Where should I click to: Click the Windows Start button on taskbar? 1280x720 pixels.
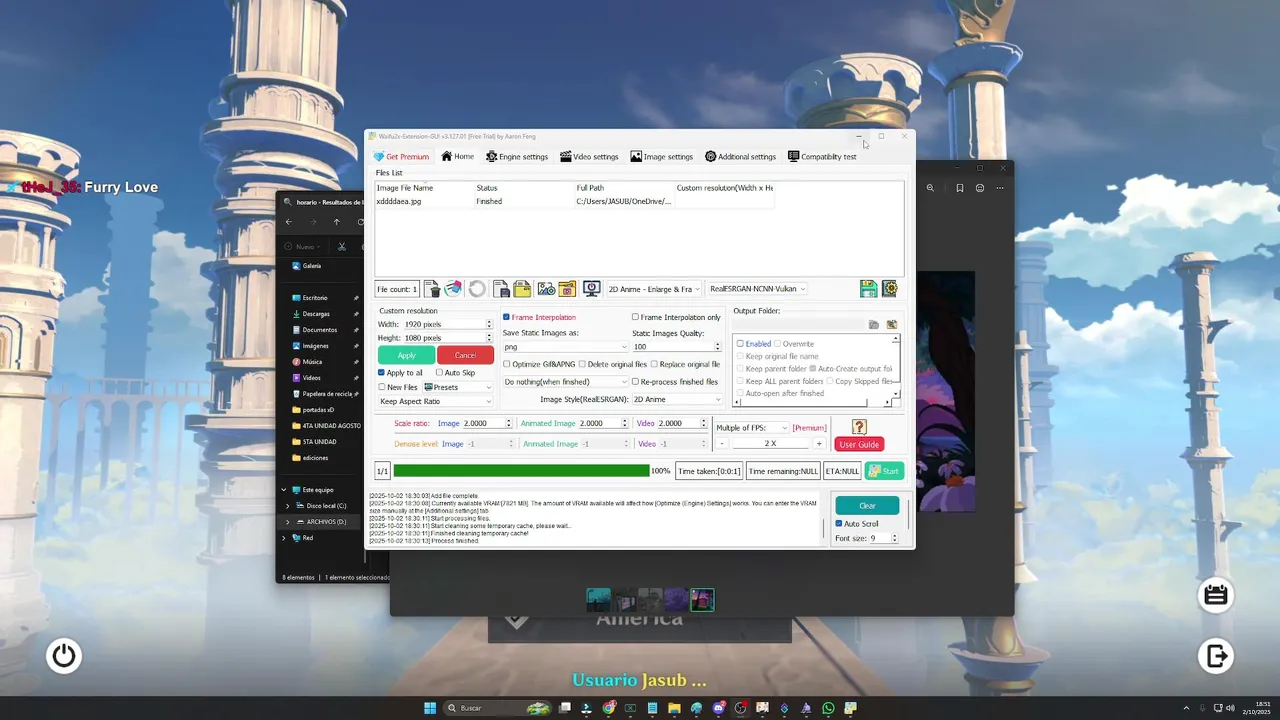click(x=430, y=708)
